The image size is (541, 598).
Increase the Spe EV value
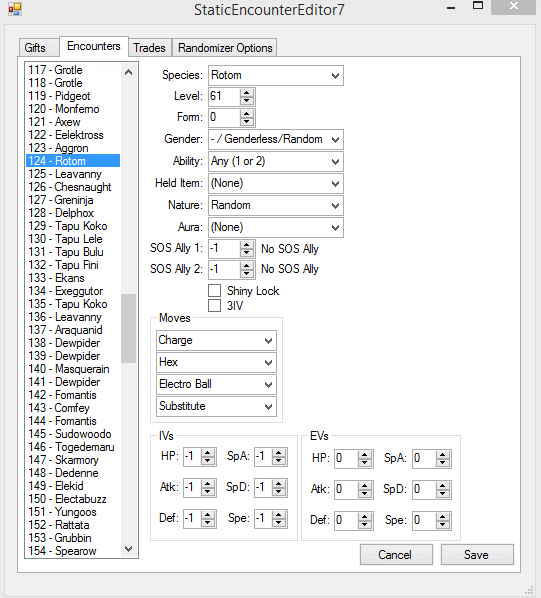click(x=443, y=517)
